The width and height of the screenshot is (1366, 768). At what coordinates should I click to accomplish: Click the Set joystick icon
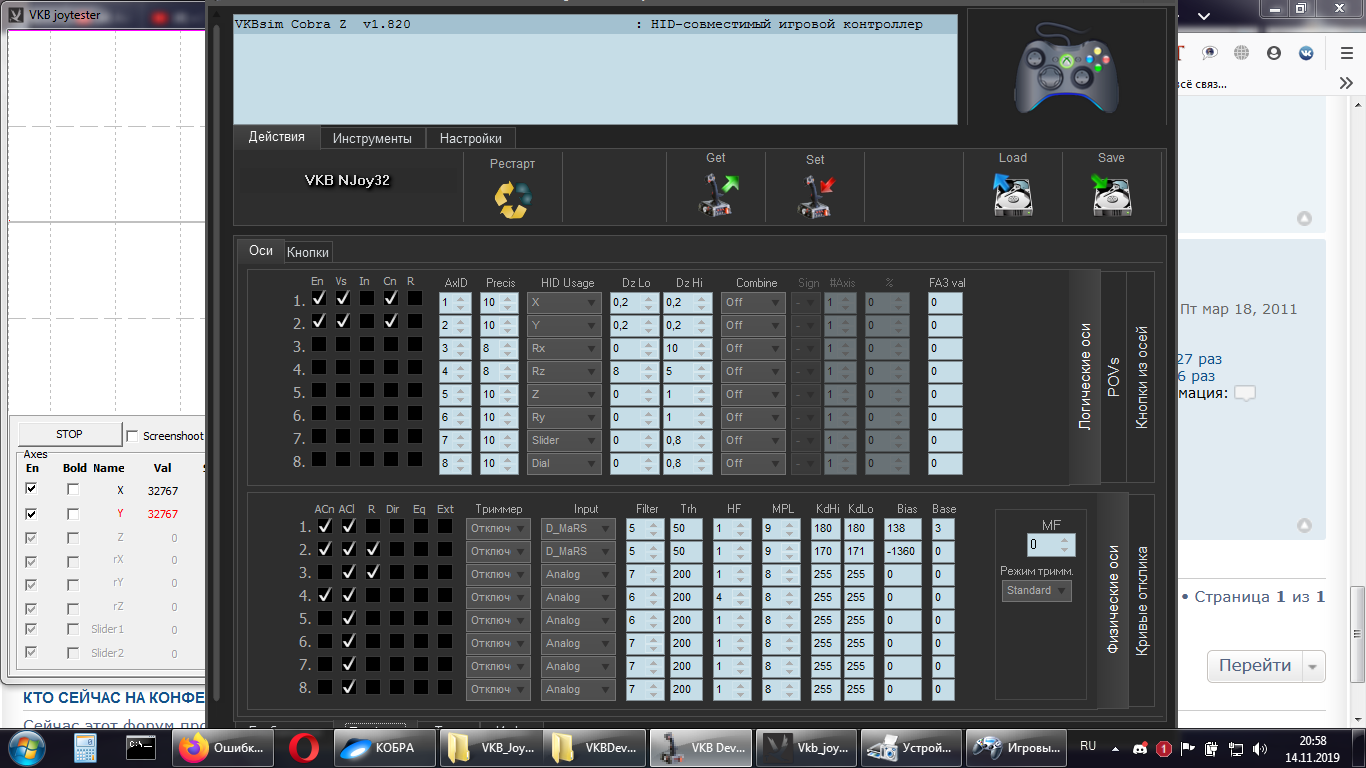(815, 196)
